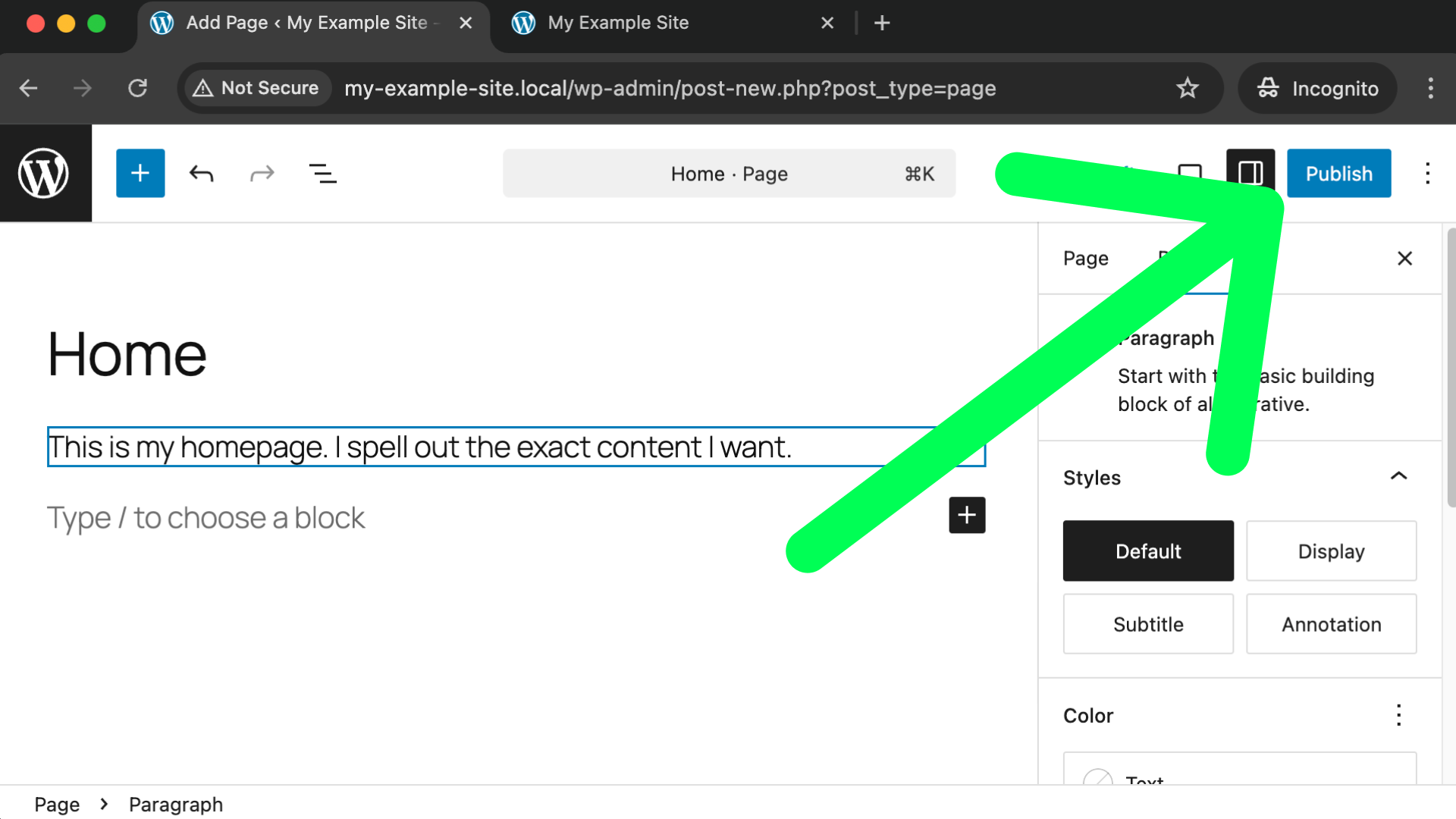Open the editor Options three-dot menu

1427,174
